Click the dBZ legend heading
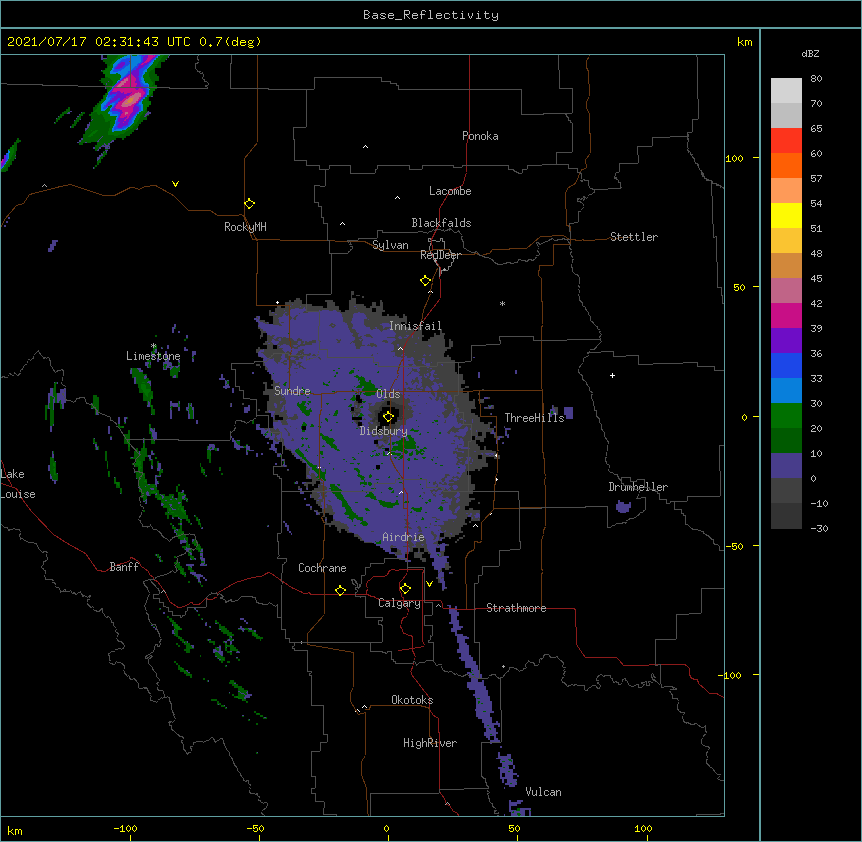Image resolution: width=862 pixels, height=842 pixels. [810, 53]
